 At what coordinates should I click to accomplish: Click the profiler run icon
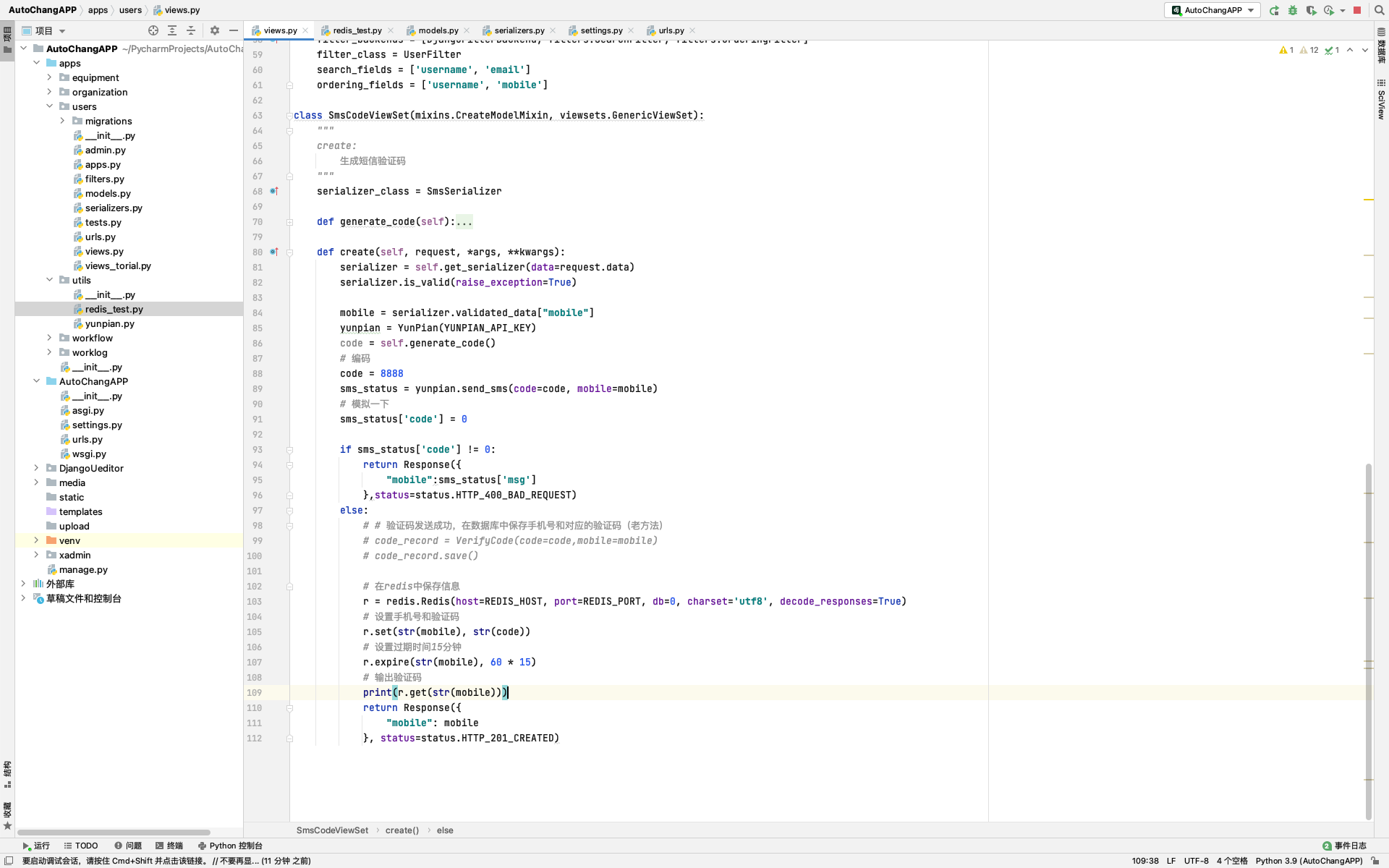(1329, 10)
